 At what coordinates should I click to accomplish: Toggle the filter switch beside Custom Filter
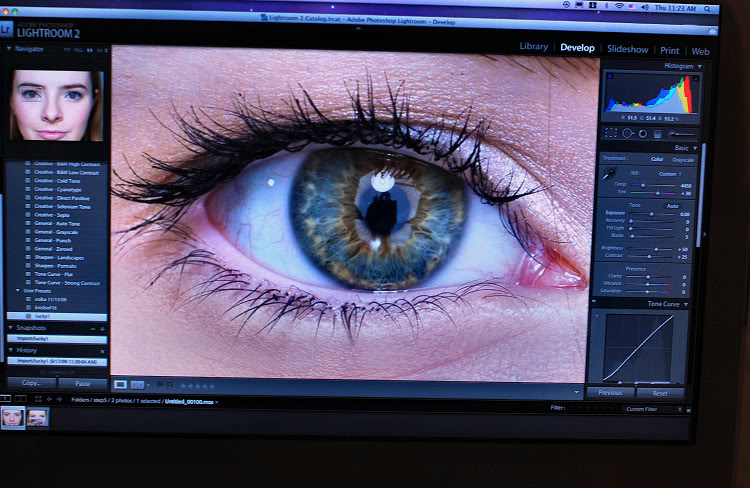[x=689, y=410]
